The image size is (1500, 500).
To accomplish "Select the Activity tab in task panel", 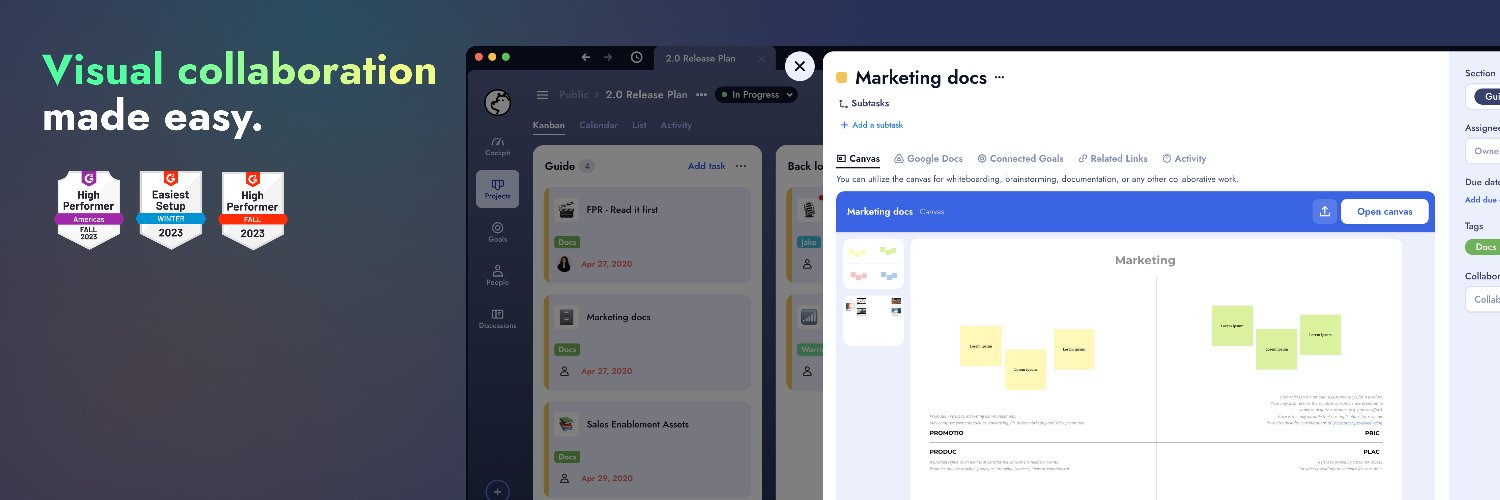I will (1184, 159).
